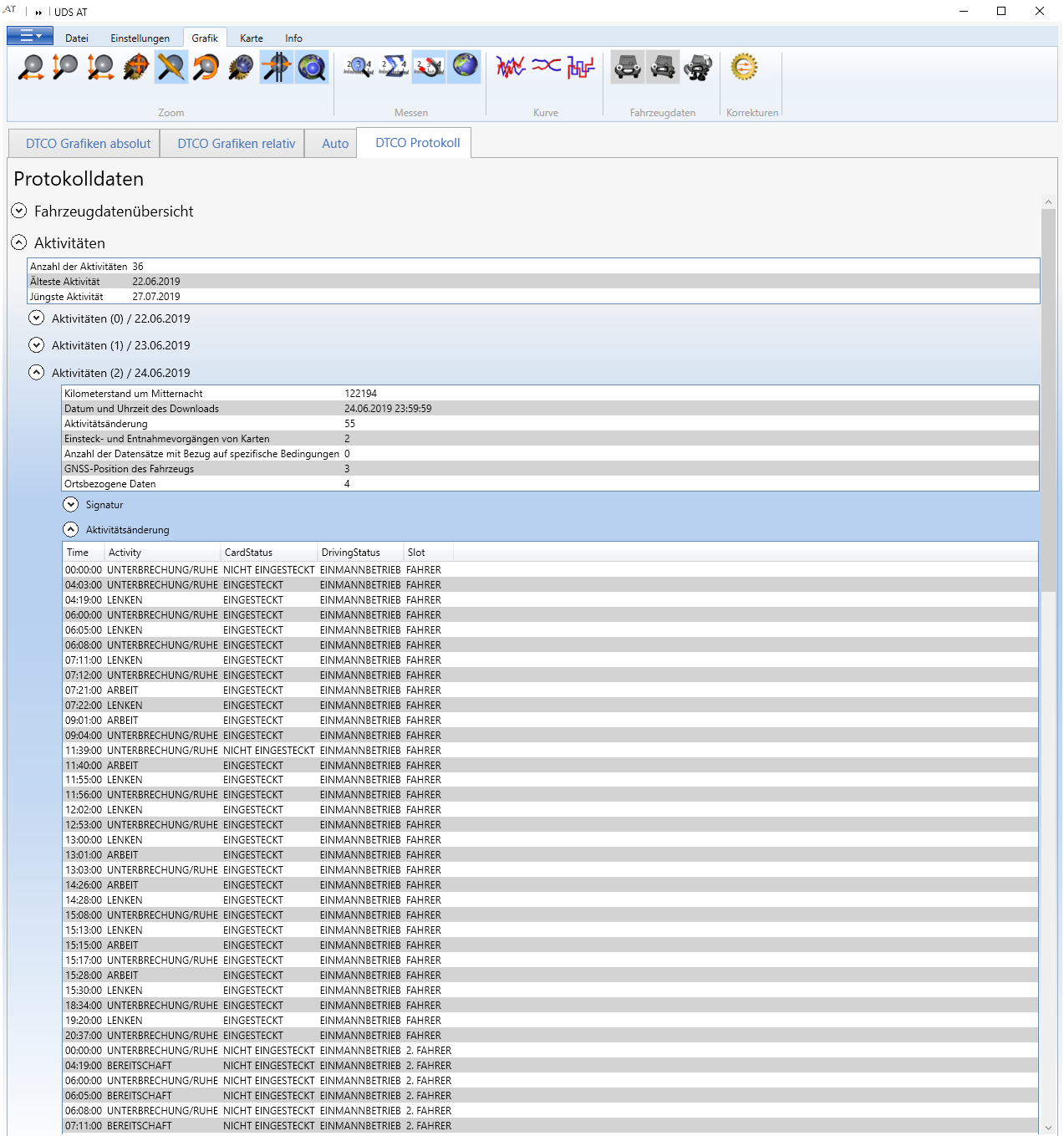The height and width of the screenshot is (1136, 1064).
Task: Collapse Aktivitäten (2) / 24.06.2019
Action: 36,373
